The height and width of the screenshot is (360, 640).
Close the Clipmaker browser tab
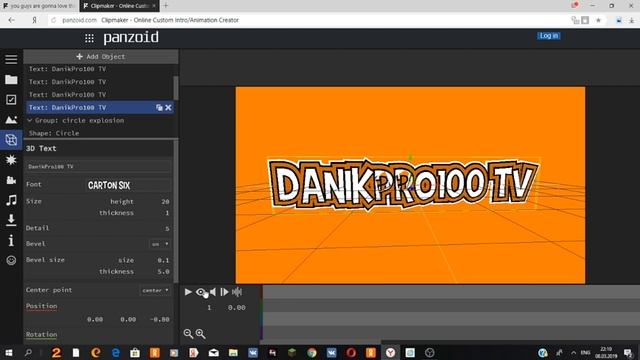154,6
